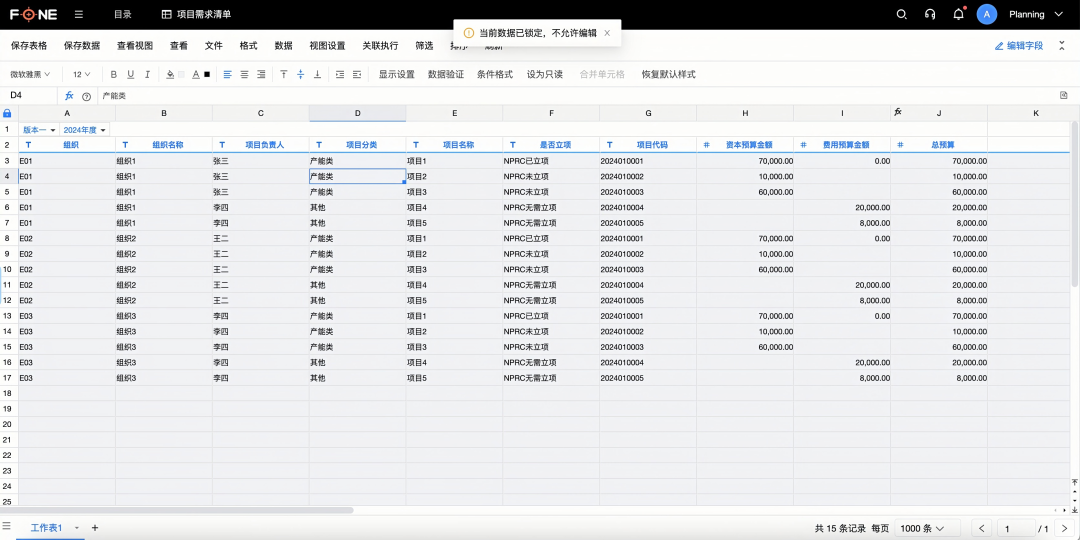The image size is (1080, 540).
Task: Align text right
Action: 261,74
